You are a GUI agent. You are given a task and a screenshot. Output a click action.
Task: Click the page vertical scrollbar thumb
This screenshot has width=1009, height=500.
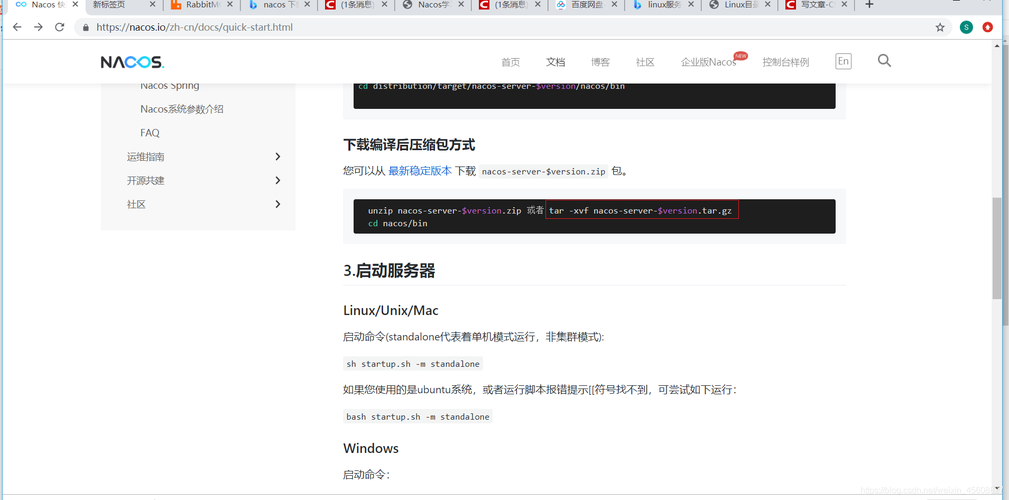(996, 248)
